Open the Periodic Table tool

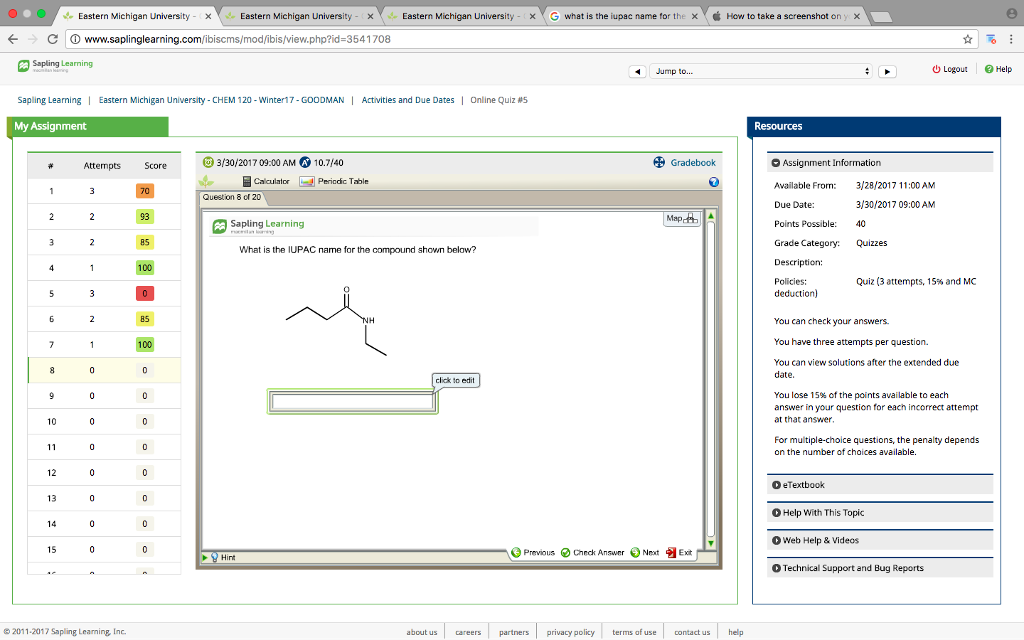(334, 182)
